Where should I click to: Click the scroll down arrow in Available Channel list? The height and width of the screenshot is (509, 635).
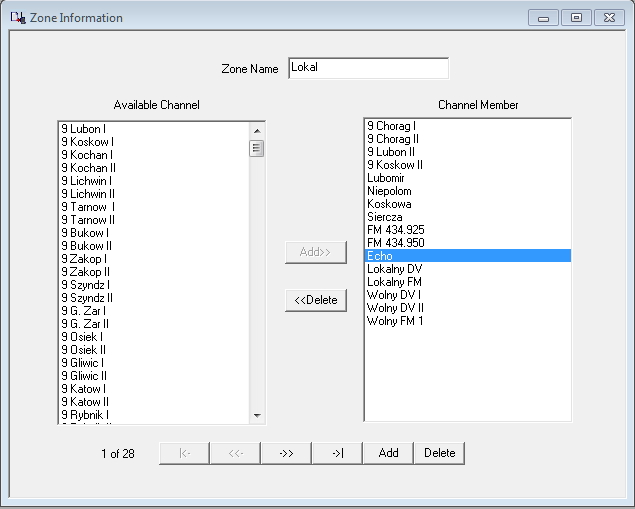point(257,415)
